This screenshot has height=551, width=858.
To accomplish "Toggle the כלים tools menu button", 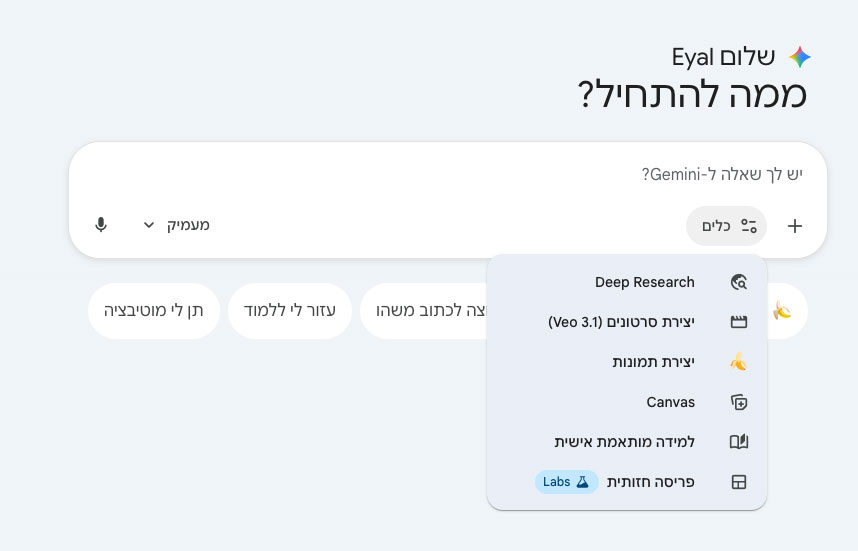I will [726, 226].
